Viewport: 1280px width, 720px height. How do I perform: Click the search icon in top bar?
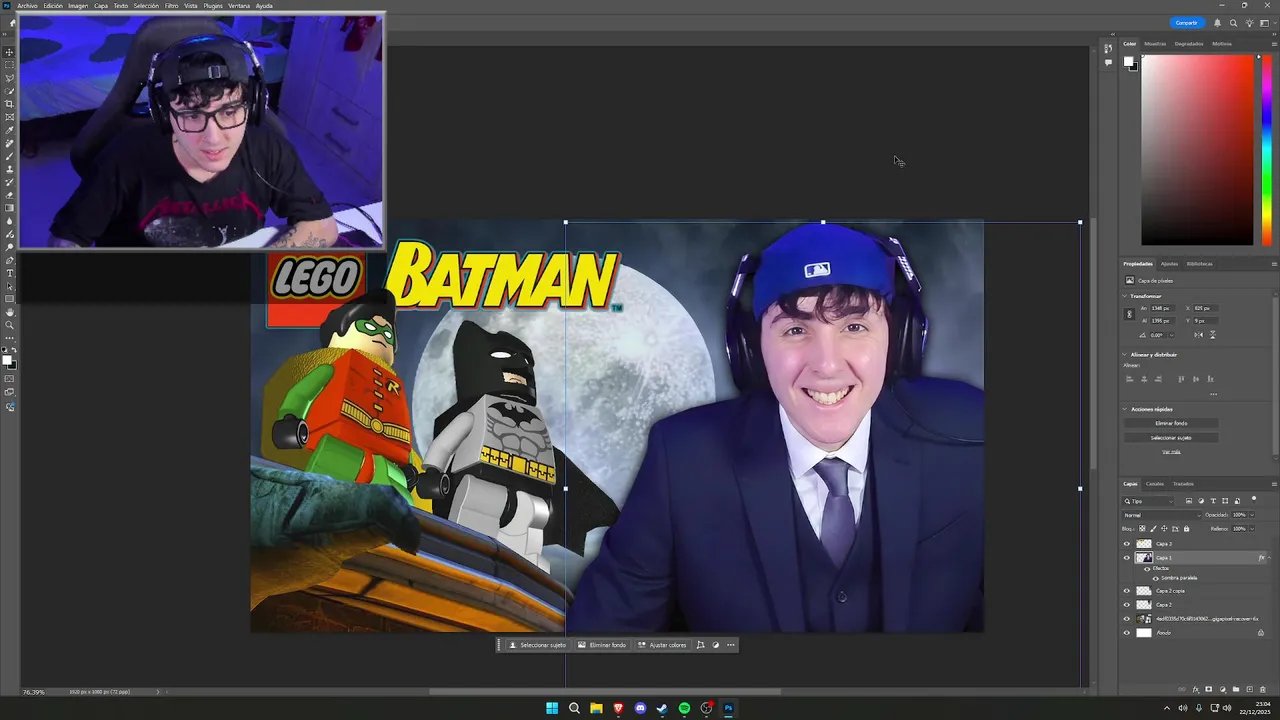(1233, 23)
